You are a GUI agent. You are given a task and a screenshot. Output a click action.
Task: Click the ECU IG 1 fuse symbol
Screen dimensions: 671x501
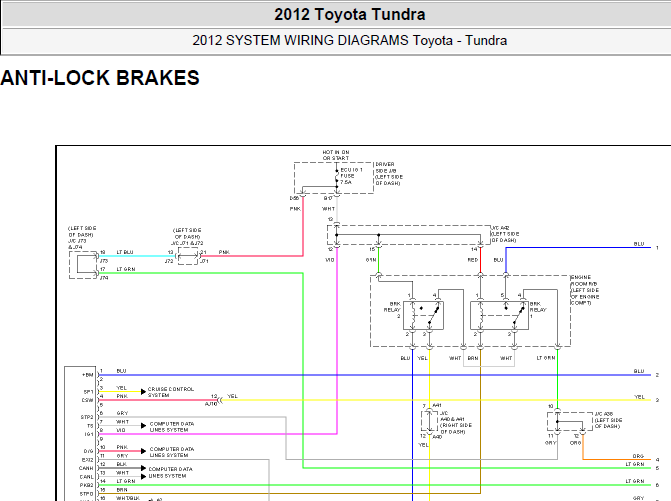[337, 176]
